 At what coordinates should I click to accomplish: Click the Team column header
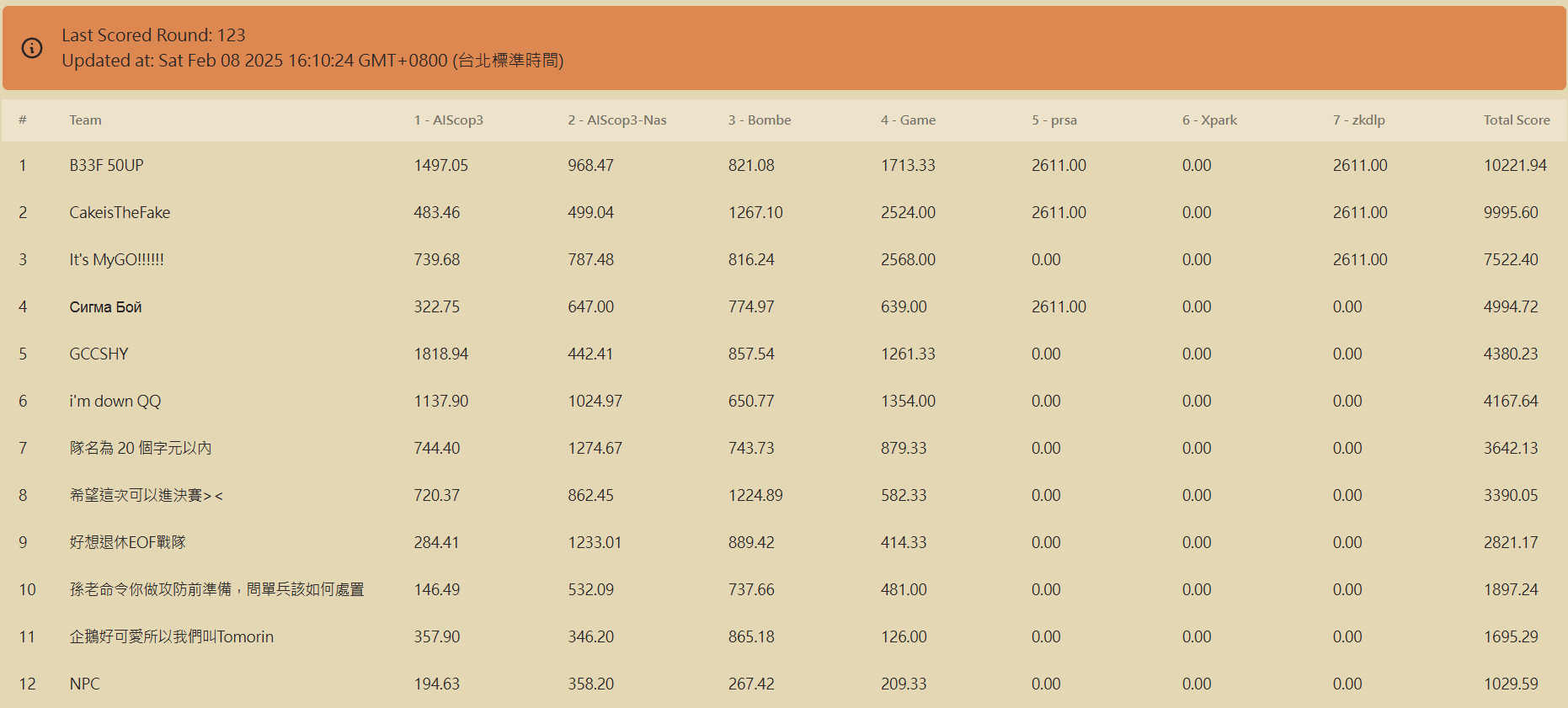(x=85, y=120)
